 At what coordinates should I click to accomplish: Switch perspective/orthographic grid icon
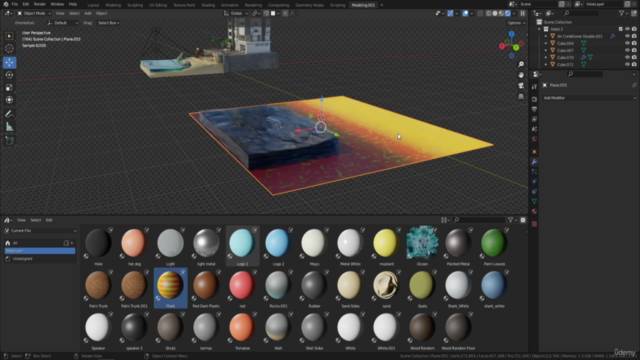[x=521, y=96]
